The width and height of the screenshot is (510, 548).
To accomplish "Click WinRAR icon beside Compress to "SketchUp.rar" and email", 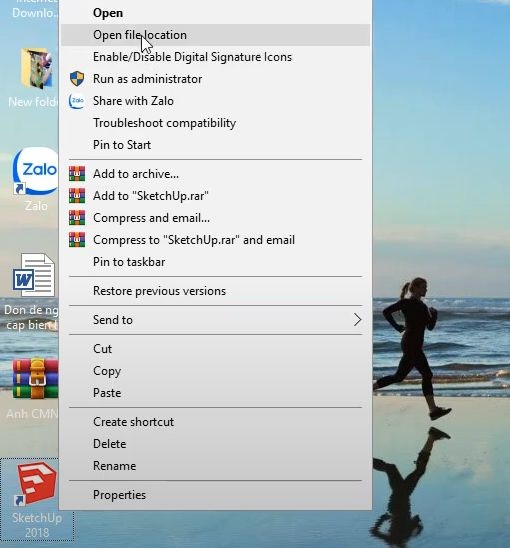I will [x=77, y=240].
